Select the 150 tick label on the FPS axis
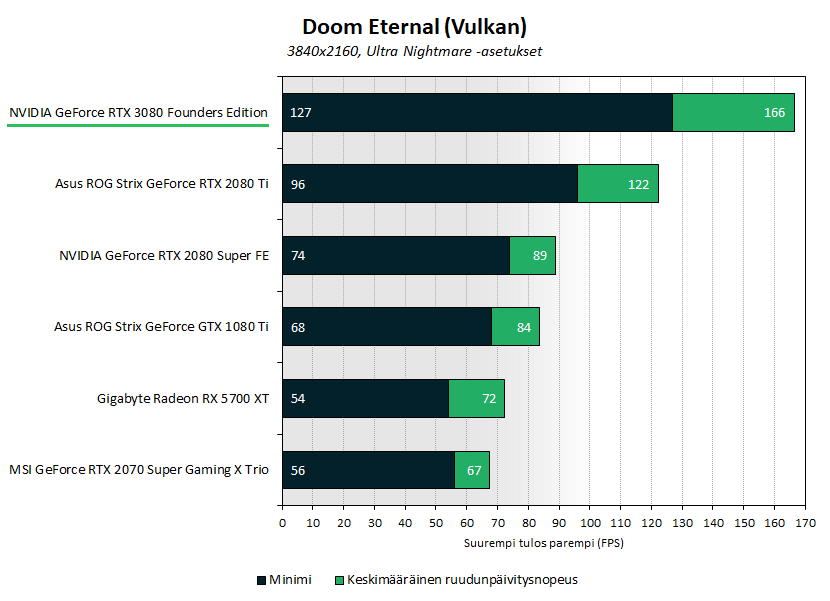The width and height of the screenshot is (830, 601). [744, 523]
